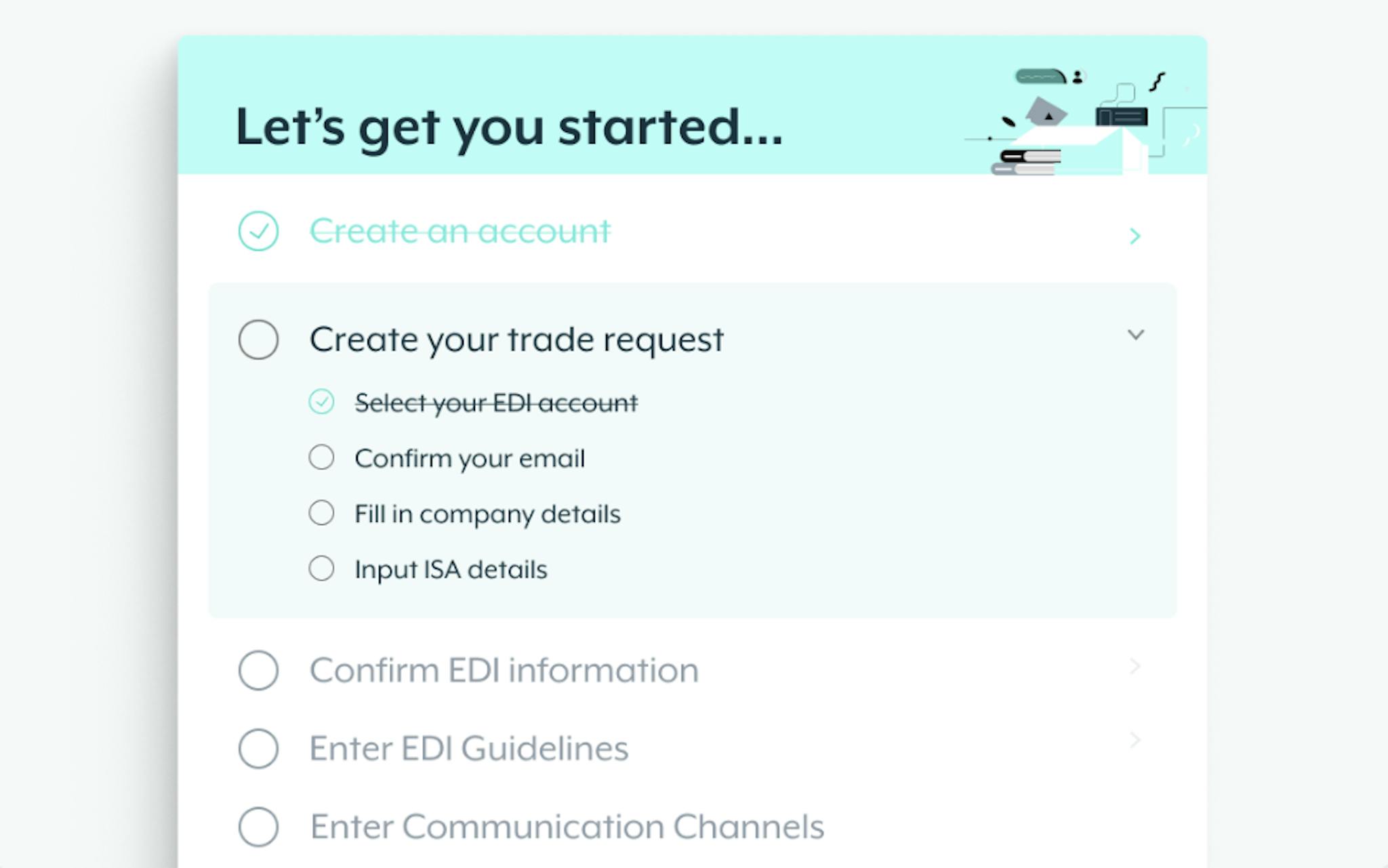Click the checkmark next to Select your EDI account
This screenshot has width=1388, height=868.
click(321, 402)
